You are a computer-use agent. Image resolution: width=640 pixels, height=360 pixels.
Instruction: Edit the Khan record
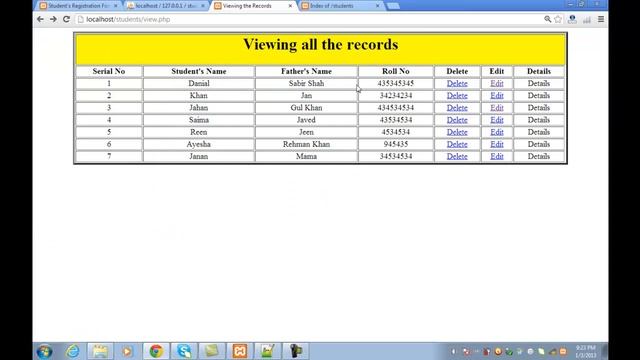497,96
